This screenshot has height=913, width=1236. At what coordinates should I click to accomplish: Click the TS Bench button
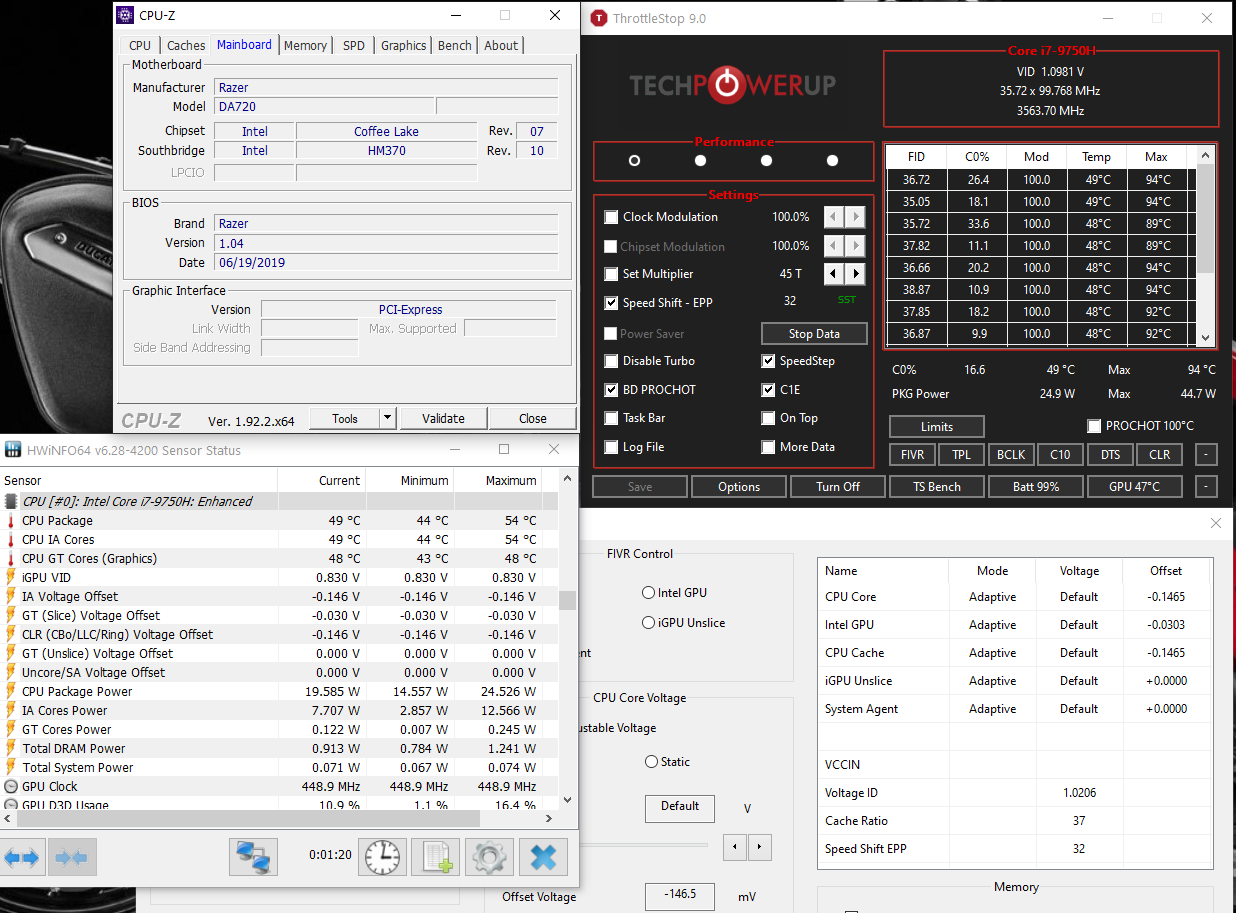point(937,487)
